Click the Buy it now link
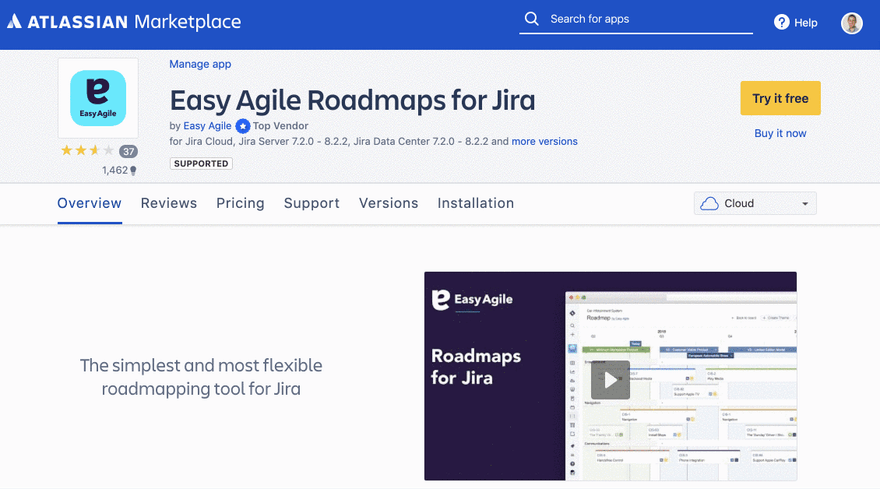Screen dimensions: 880x489 tap(780, 133)
